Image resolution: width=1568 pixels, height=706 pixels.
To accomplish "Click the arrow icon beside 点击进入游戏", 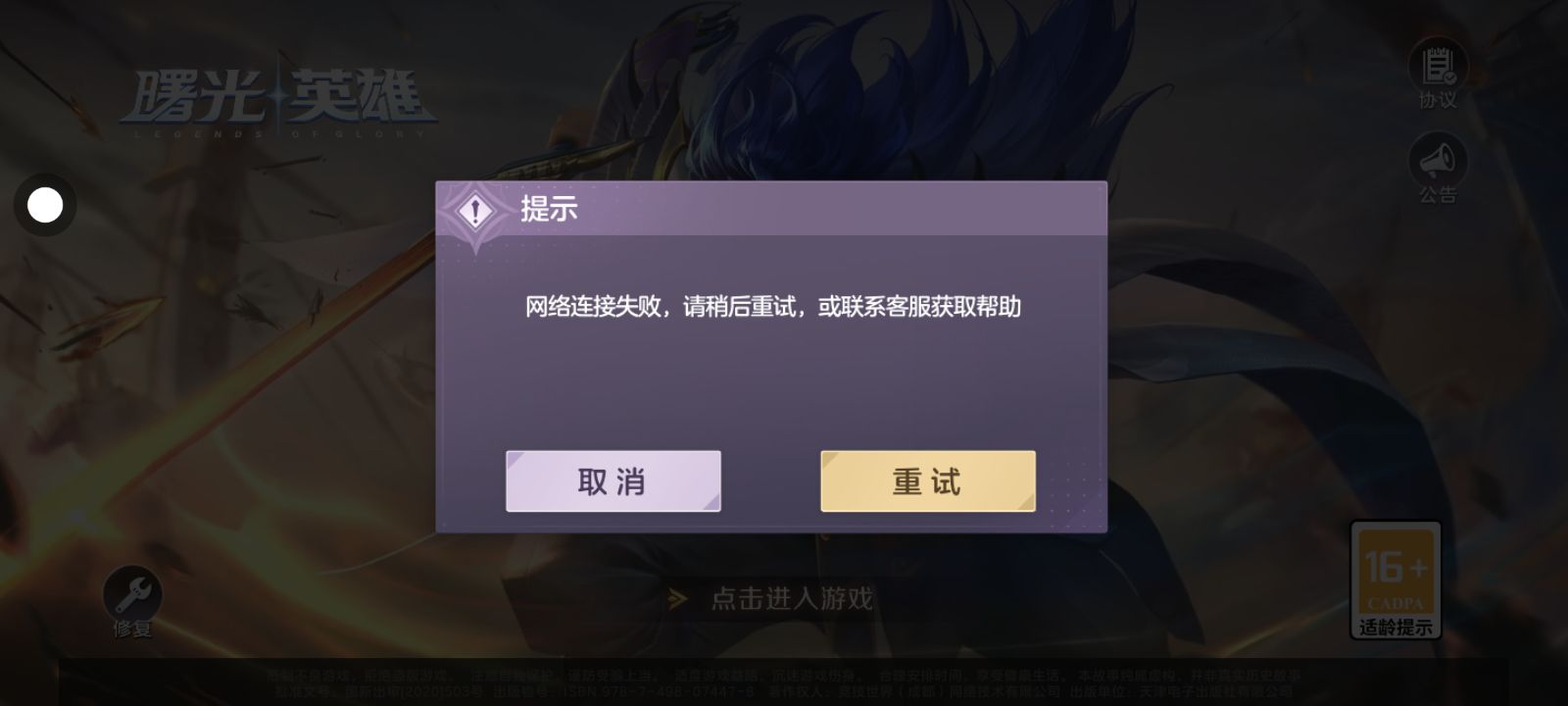I will (x=677, y=598).
